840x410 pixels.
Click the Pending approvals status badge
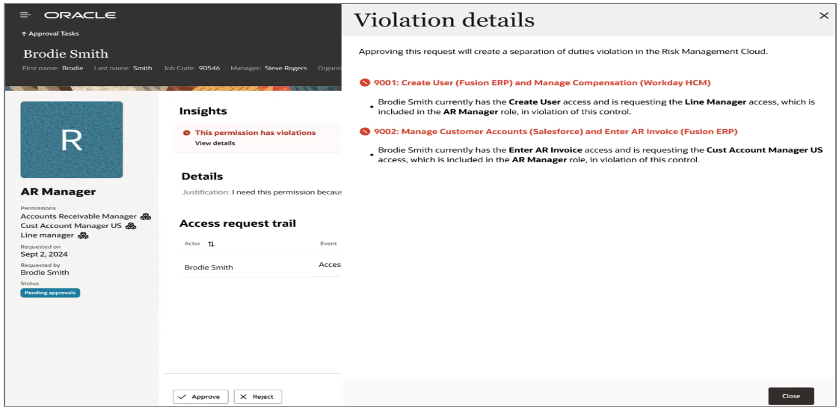[x=50, y=293]
